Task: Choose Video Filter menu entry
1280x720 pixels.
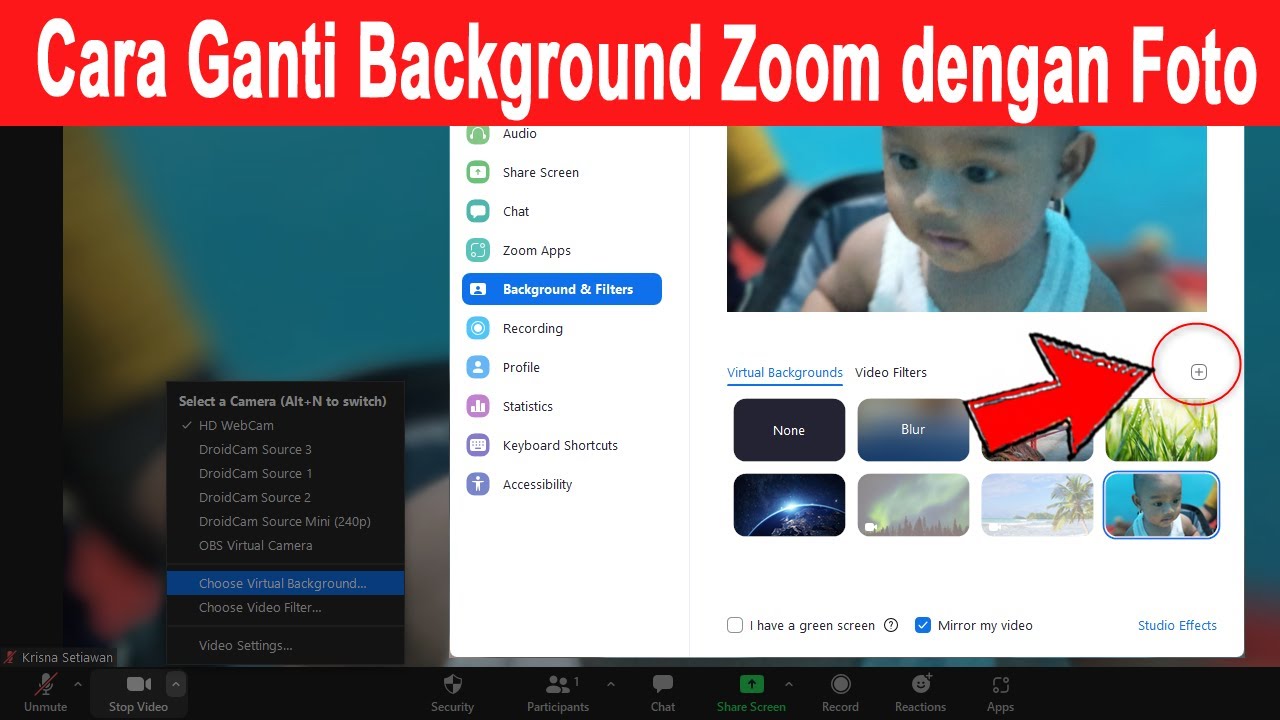Action: tap(285, 607)
